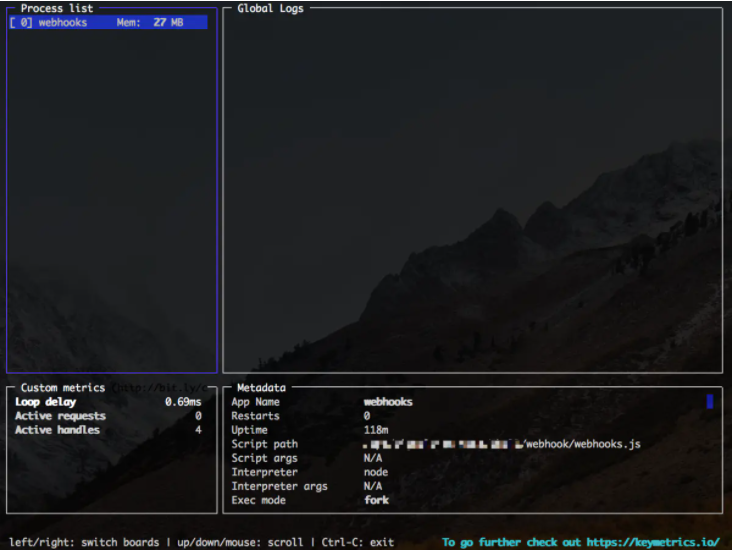733x551 pixels.
Task: Click the 118m uptime value
Action: pos(376,430)
